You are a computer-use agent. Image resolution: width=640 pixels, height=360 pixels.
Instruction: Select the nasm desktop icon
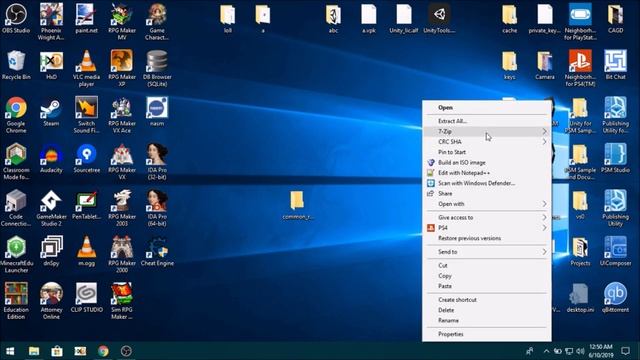pyautogui.click(x=157, y=112)
